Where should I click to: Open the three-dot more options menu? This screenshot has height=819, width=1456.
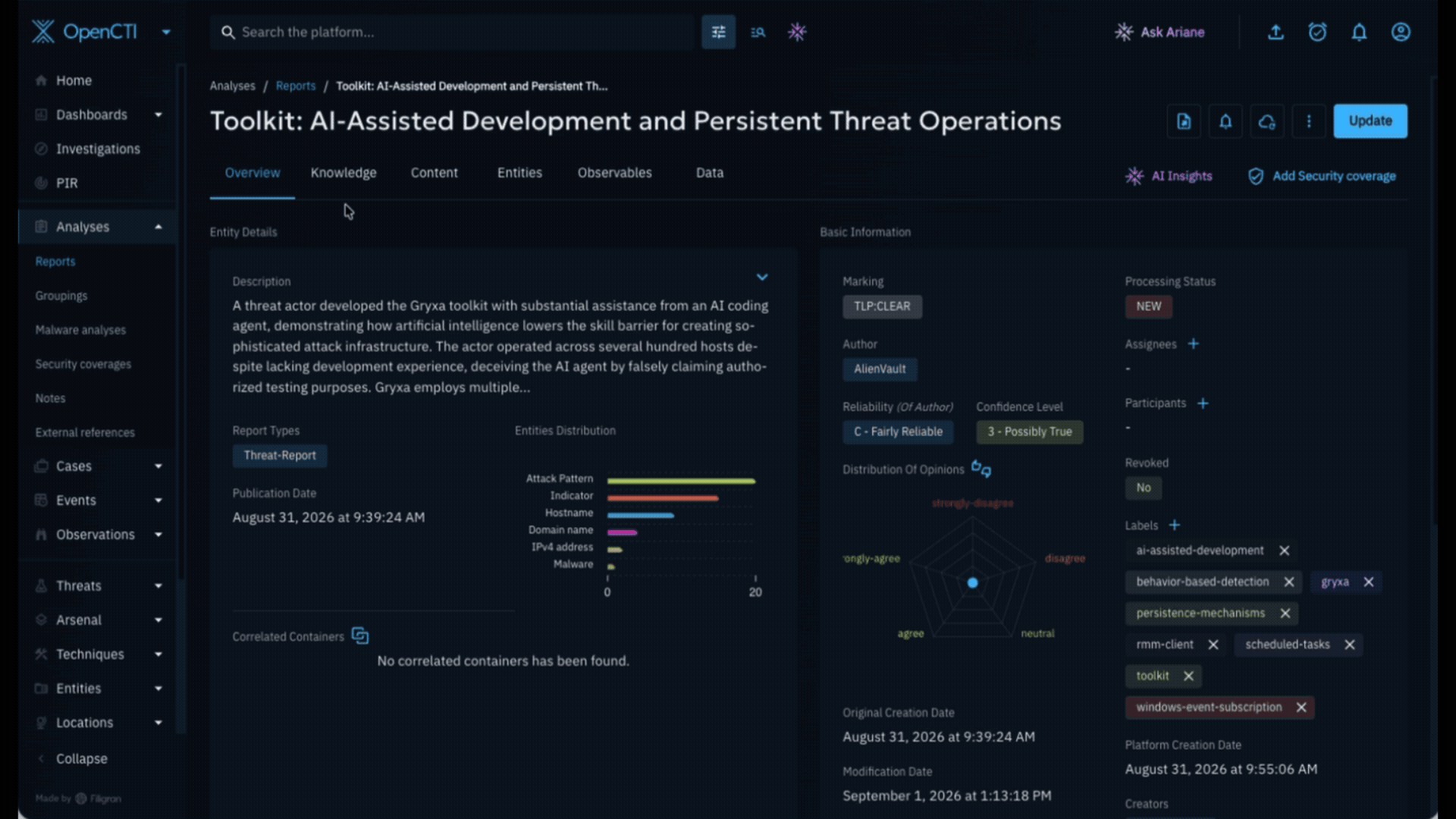point(1309,121)
